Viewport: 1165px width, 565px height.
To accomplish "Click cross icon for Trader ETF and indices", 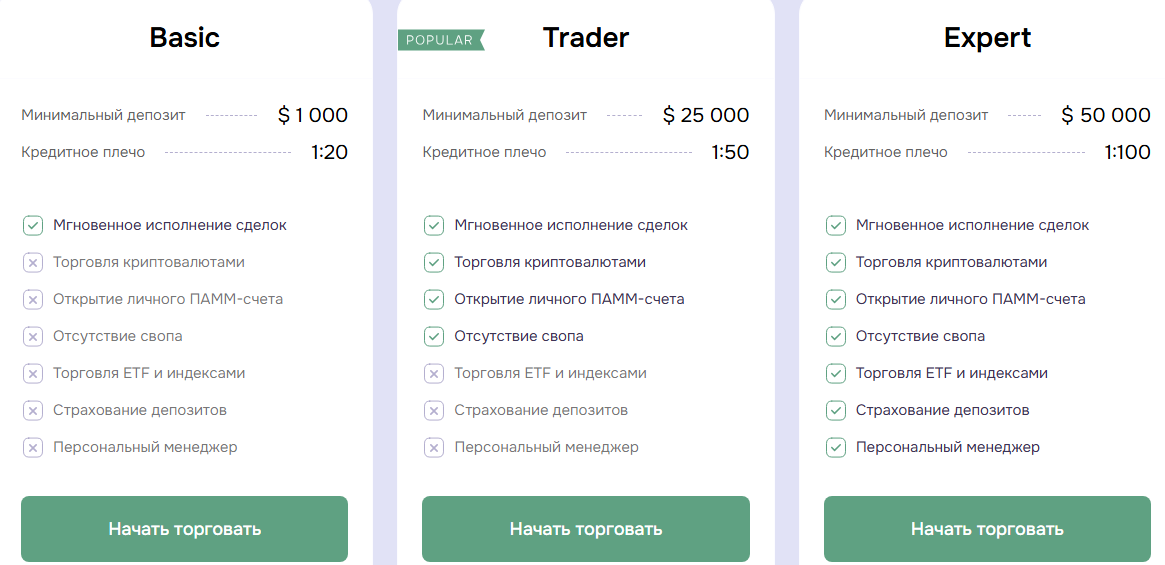I will [x=434, y=373].
